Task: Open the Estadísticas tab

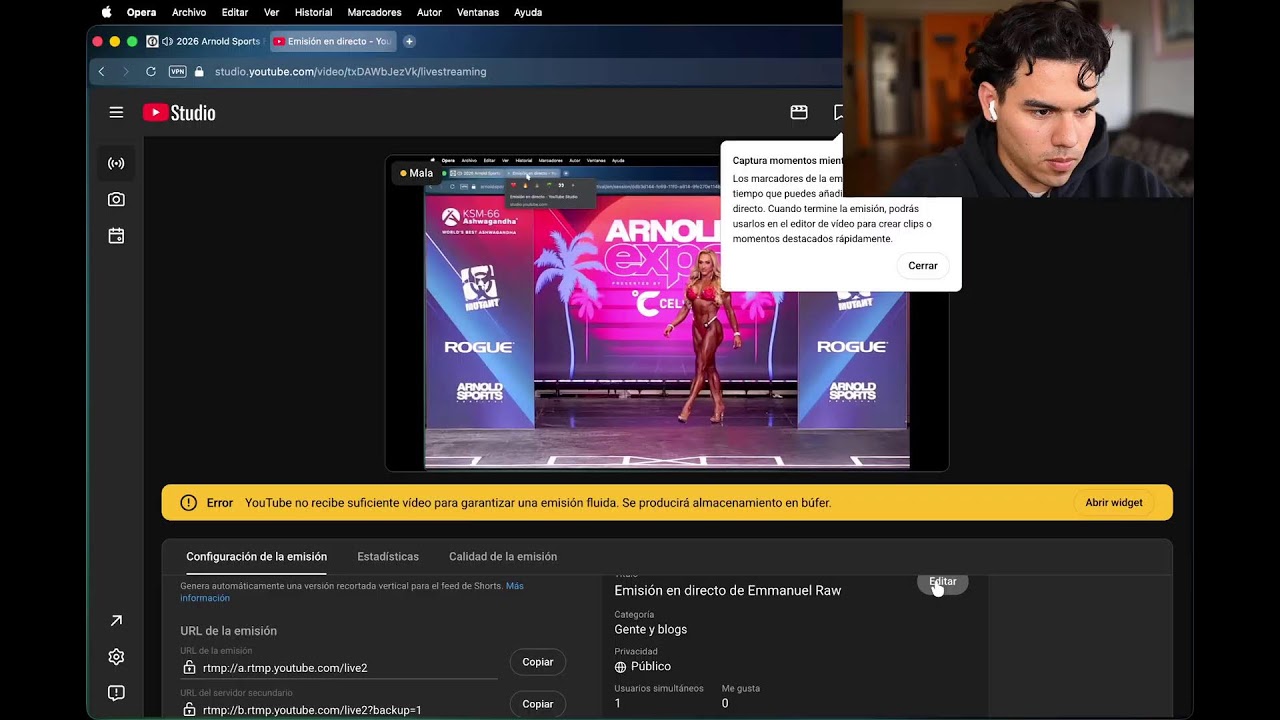Action: (388, 557)
